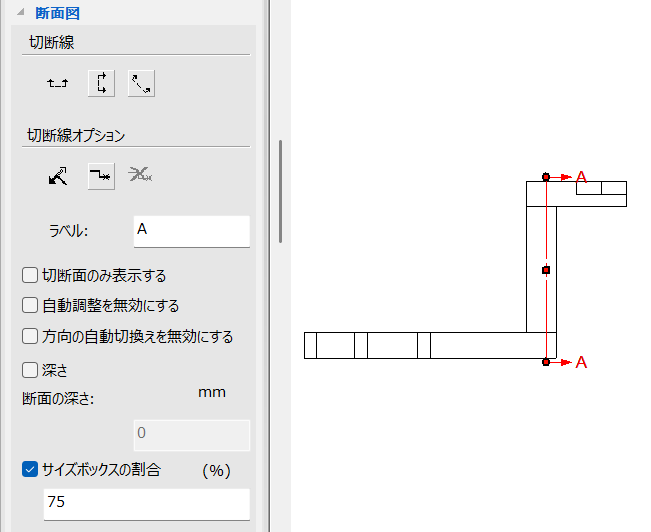This screenshot has height=532, width=651.
Task: Click the upper red A section label
Action: [581, 177]
